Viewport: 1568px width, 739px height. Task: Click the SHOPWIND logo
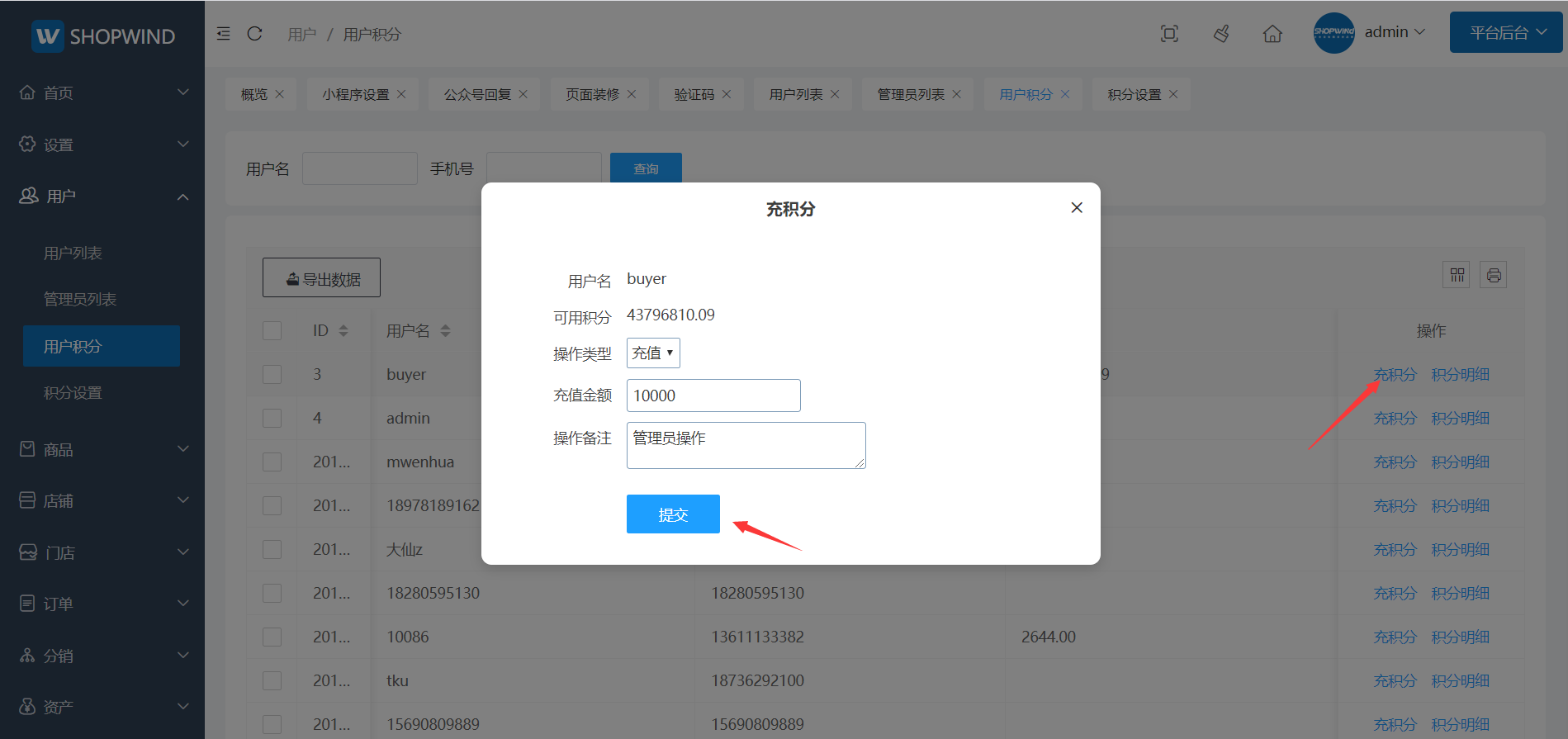coord(103,36)
